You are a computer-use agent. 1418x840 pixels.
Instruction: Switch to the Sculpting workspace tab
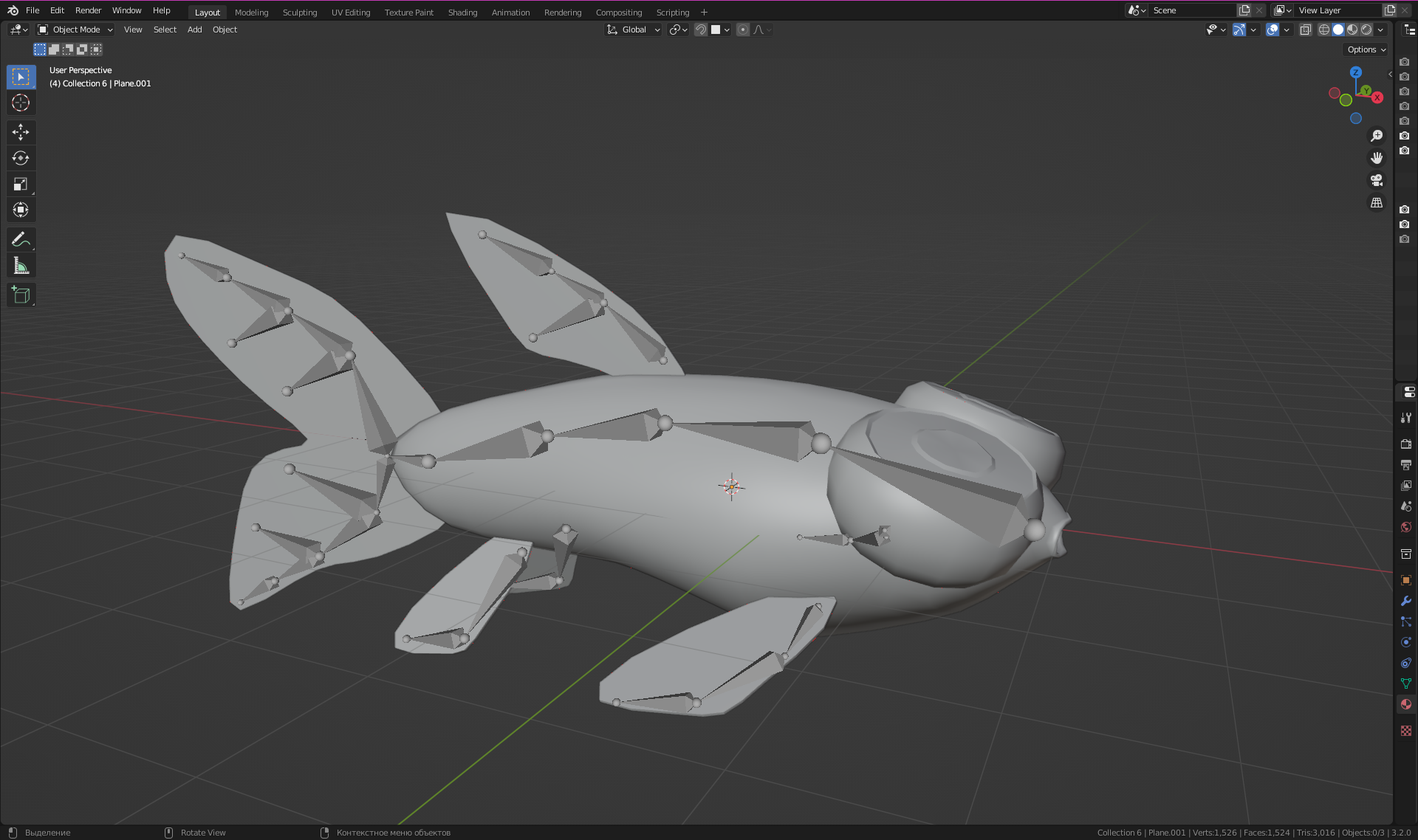pyautogui.click(x=299, y=13)
